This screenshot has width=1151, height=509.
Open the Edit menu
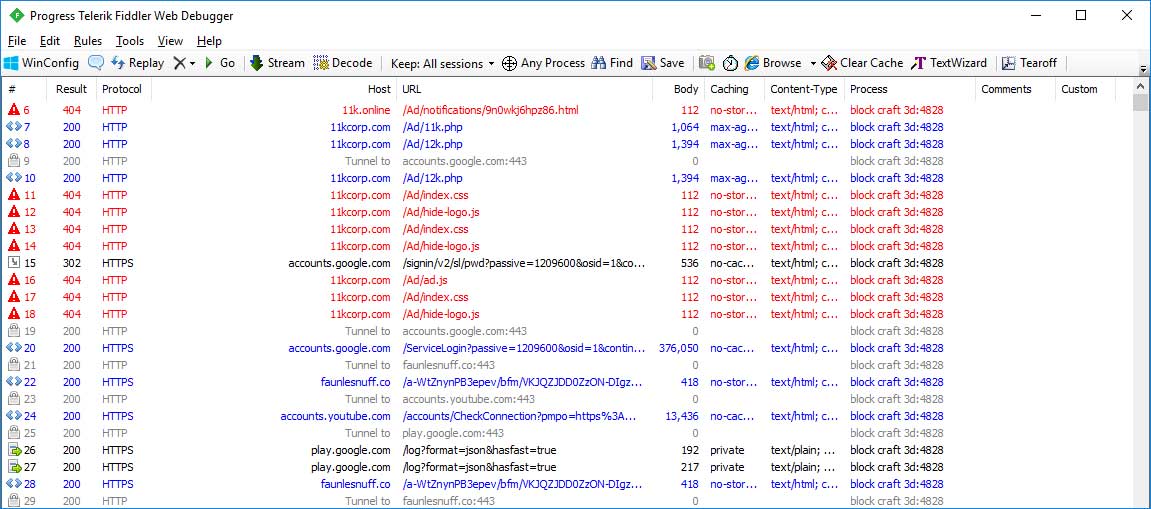coord(50,41)
